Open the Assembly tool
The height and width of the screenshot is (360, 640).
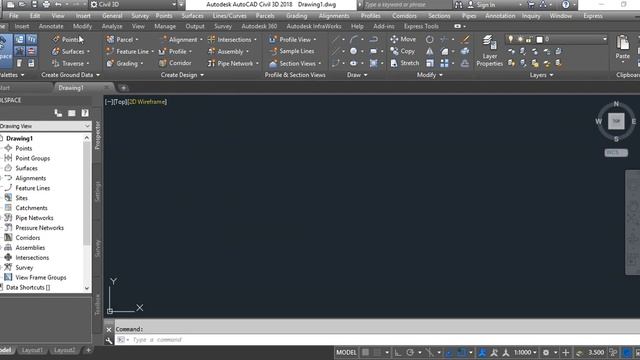pyautogui.click(x=228, y=51)
